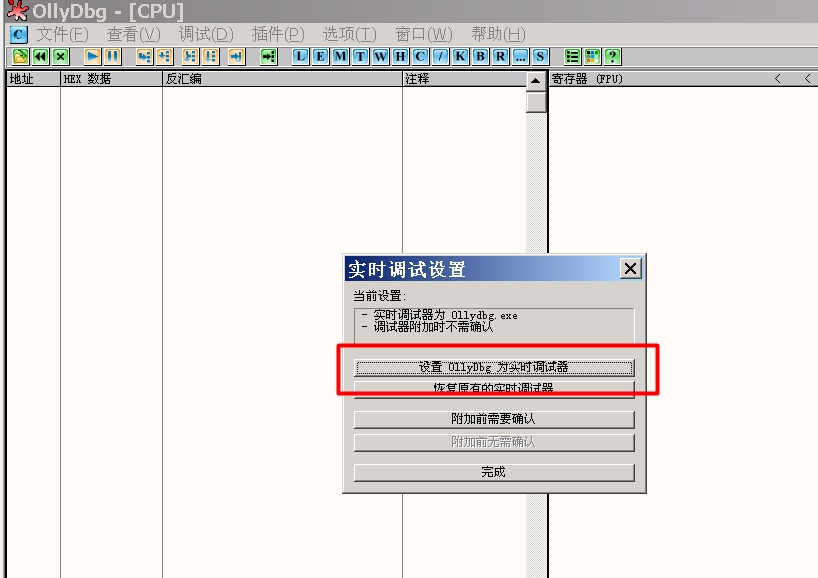
Task: Open the 选项(T) options menu
Action: point(349,34)
